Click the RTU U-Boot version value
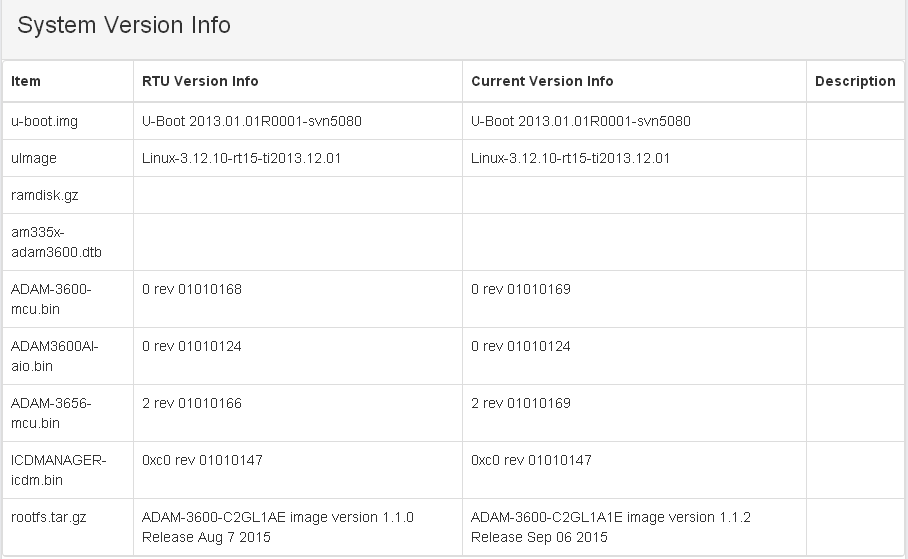 [x=252, y=121]
